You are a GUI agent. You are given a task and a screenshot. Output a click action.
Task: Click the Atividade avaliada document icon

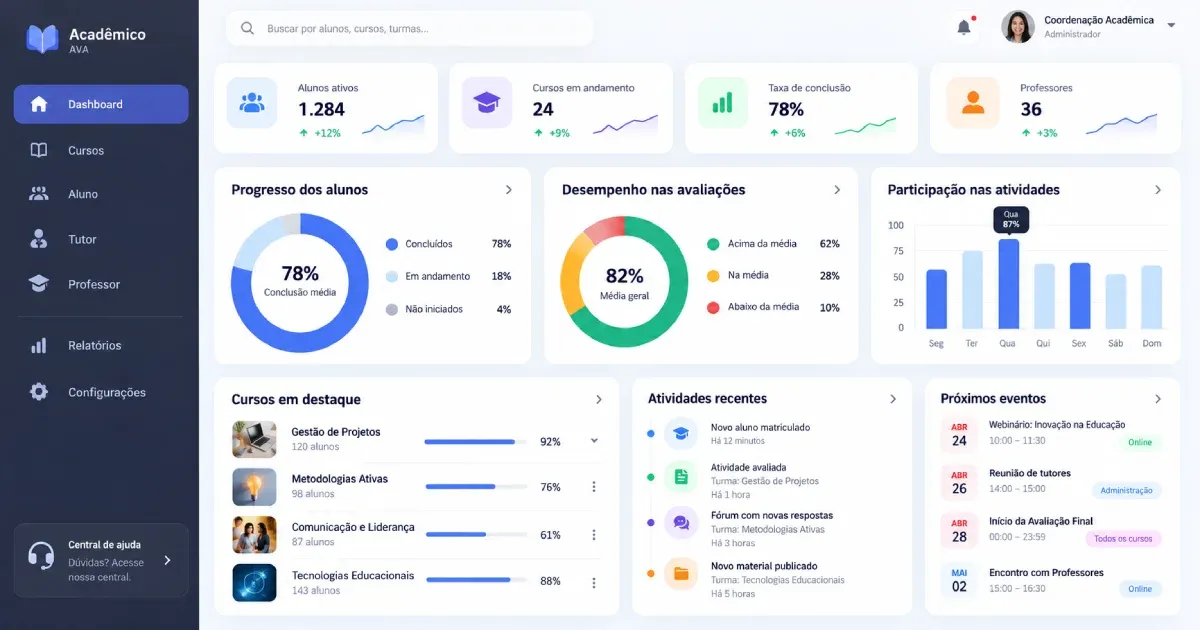tap(681, 477)
